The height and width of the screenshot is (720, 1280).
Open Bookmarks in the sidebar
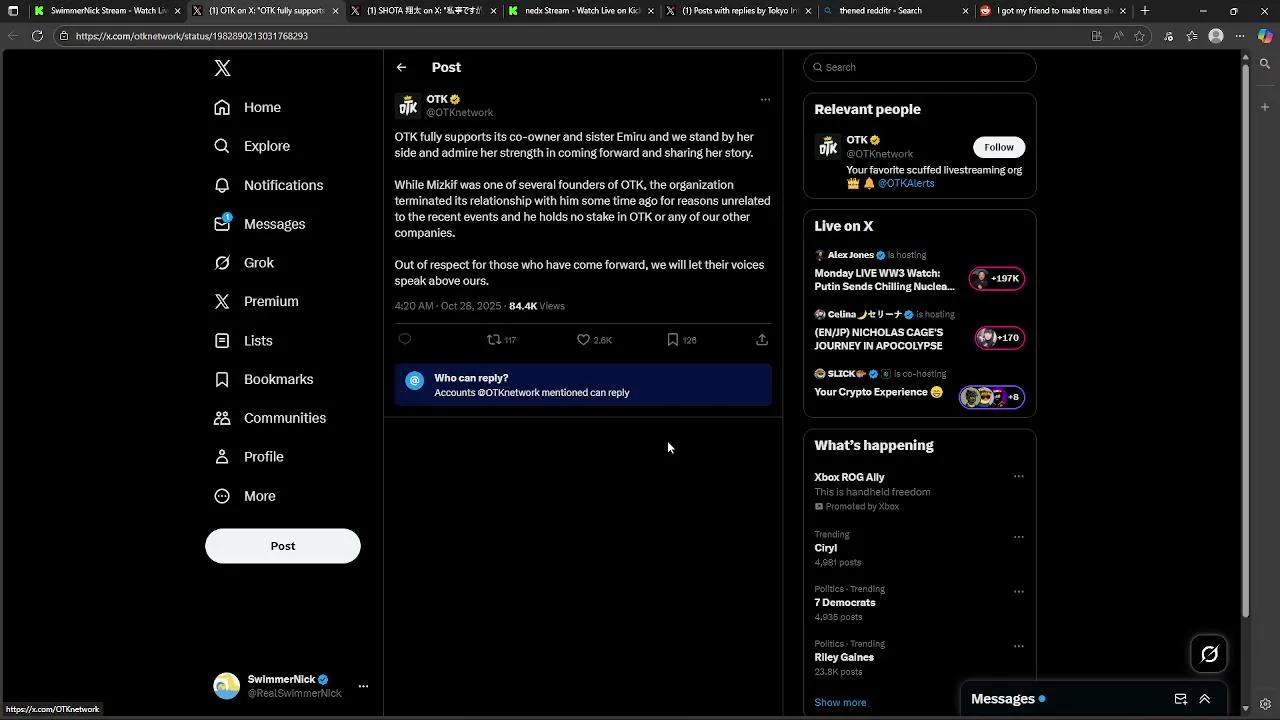(265, 379)
